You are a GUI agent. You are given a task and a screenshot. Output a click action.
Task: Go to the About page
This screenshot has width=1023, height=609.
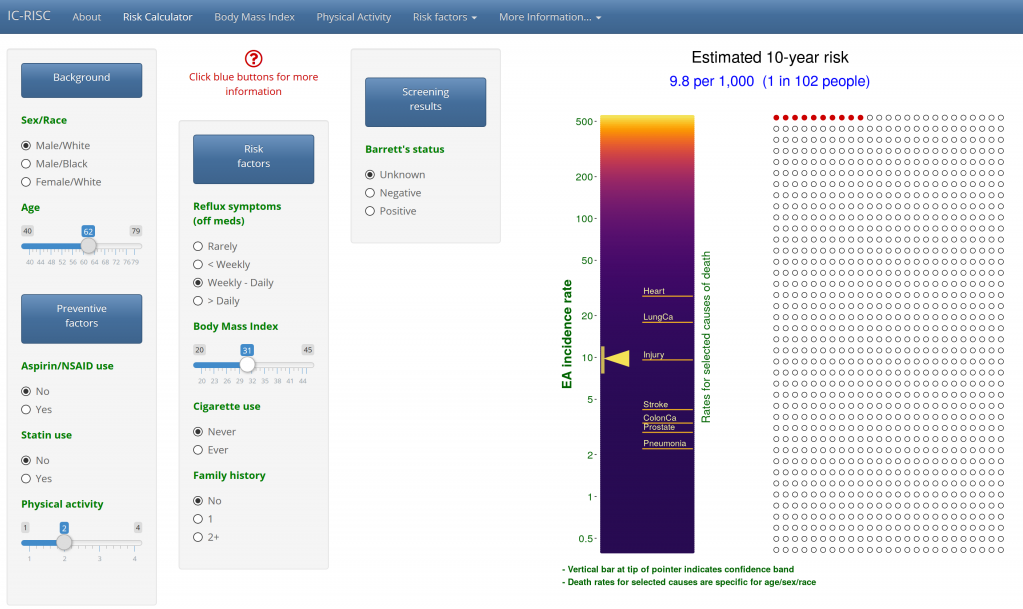(86, 16)
